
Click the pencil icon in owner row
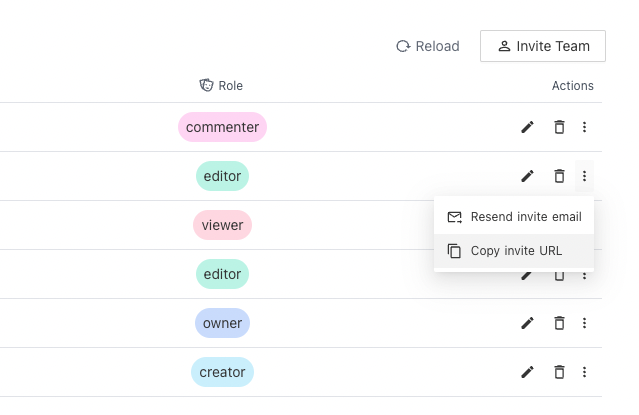point(527,323)
